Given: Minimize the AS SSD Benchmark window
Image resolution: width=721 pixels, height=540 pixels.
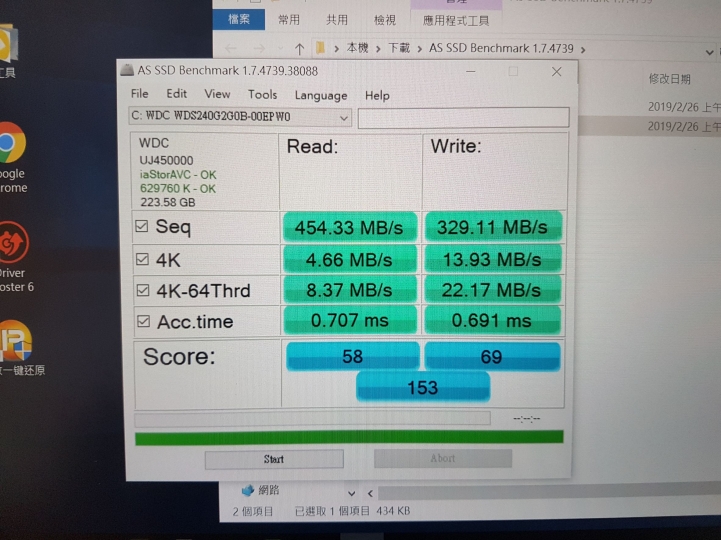Looking at the screenshot, I should (x=470, y=71).
